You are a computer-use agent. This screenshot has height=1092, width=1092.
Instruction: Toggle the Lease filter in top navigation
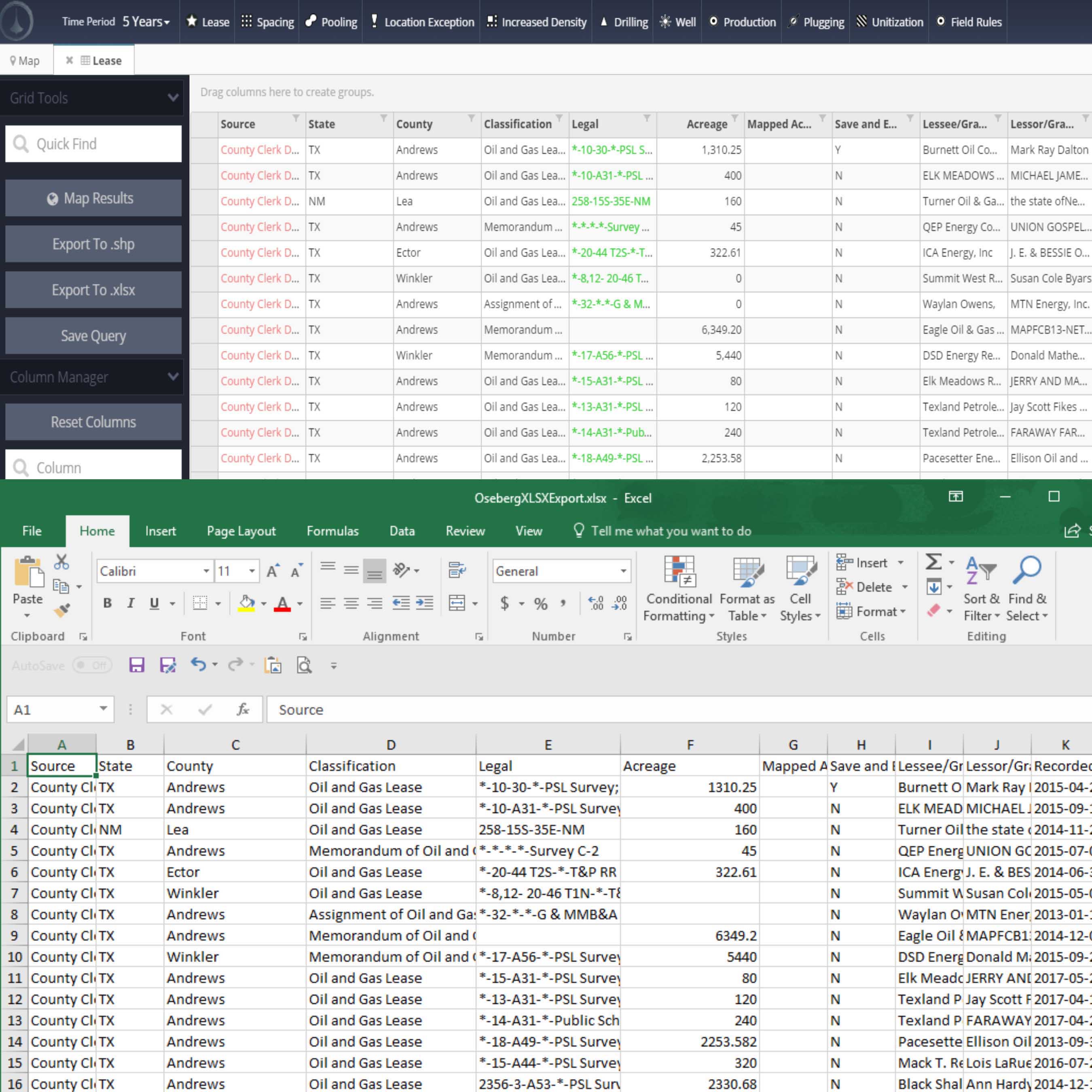pos(208,22)
